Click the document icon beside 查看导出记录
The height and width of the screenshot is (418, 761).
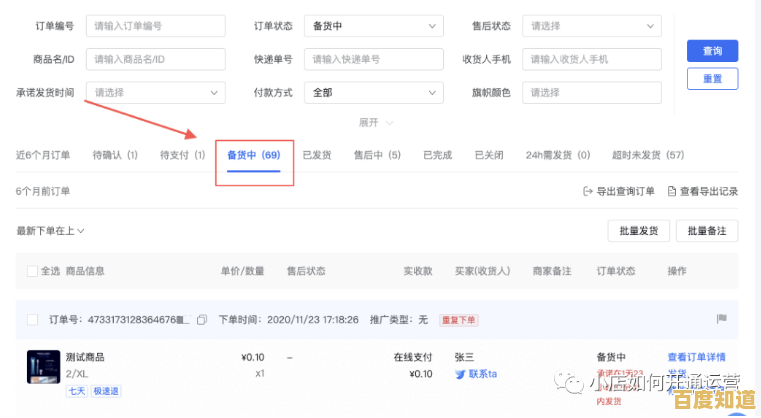(672, 191)
